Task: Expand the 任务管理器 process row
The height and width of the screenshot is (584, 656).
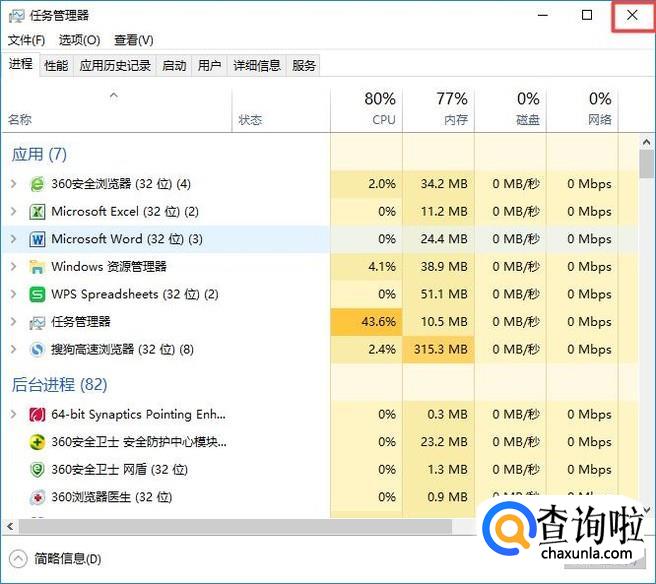Action: [13, 322]
